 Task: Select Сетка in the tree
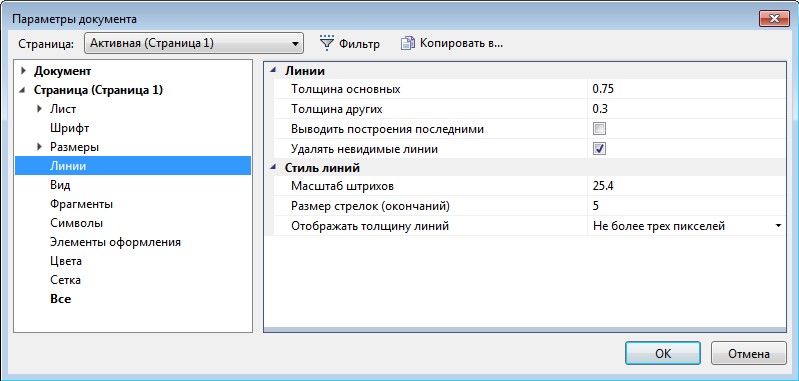pos(65,280)
